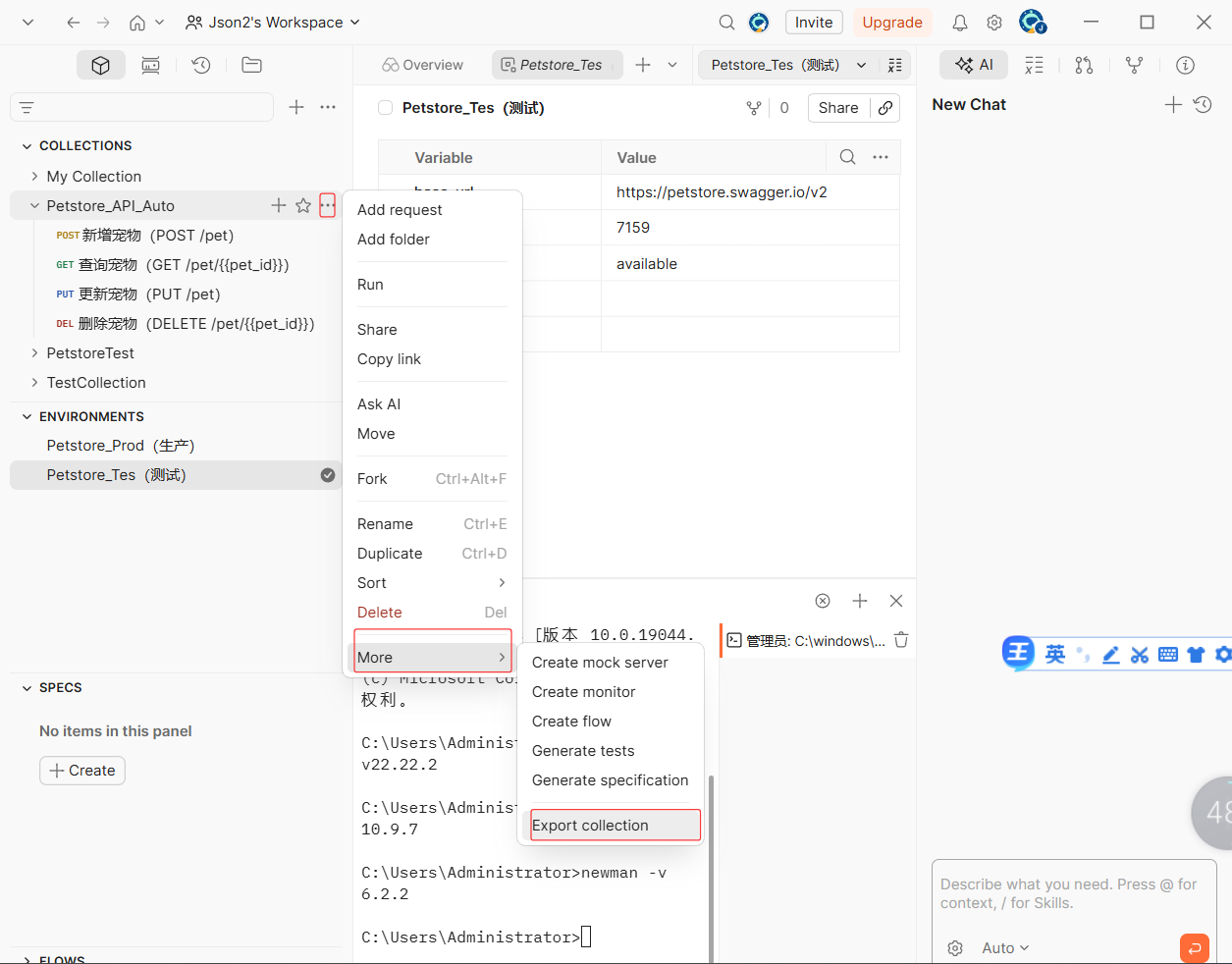This screenshot has height=964, width=1232.
Task: Open the notifications bell
Action: [960, 23]
